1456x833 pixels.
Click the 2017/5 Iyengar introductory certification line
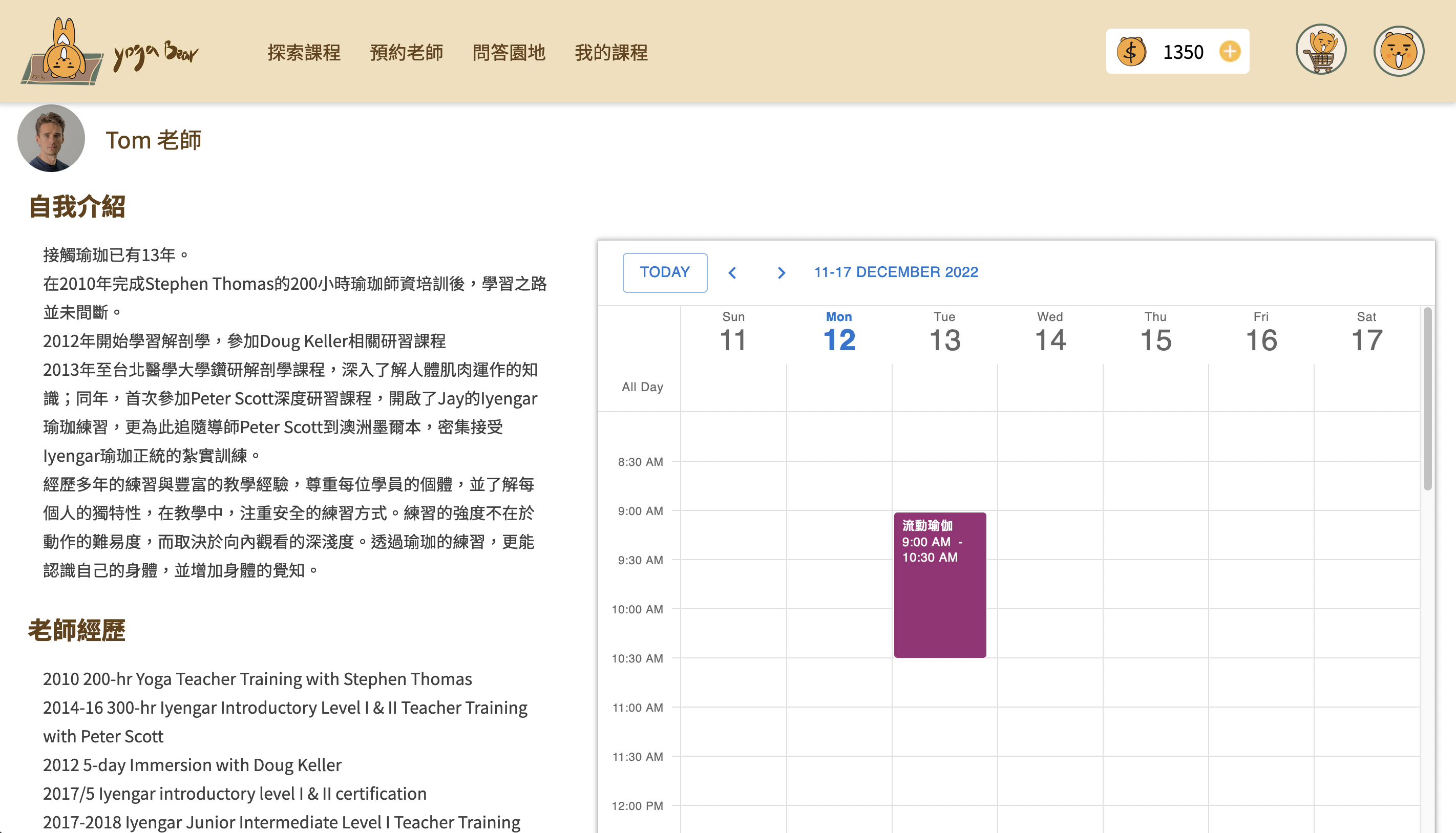coord(235,794)
